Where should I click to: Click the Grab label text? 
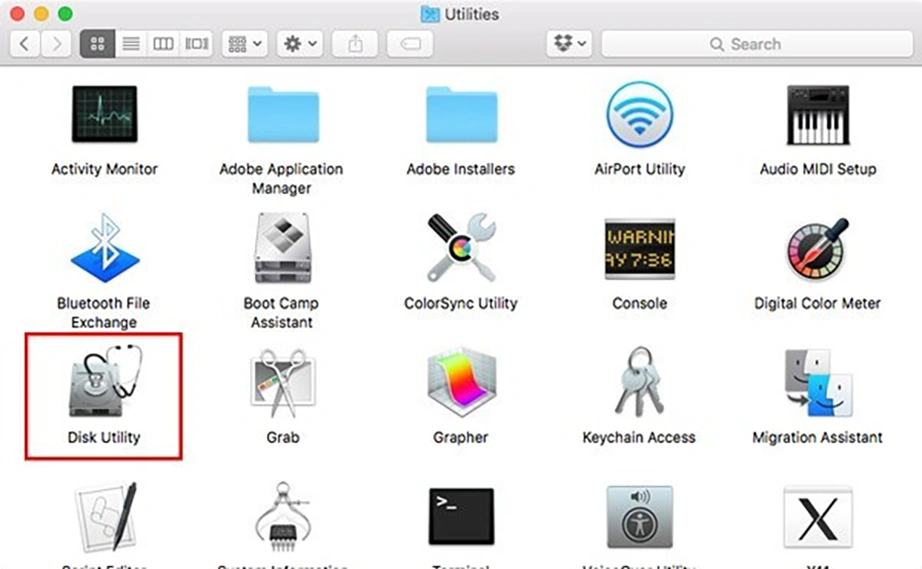pos(283,437)
